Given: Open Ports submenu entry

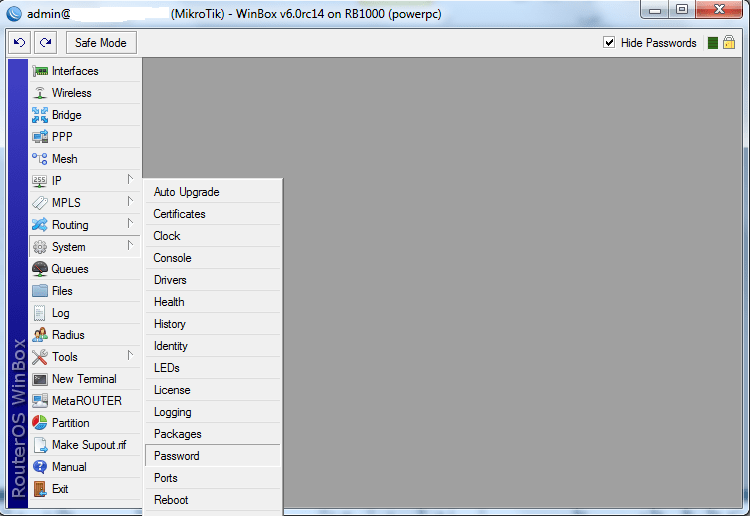Looking at the screenshot, I should coord(213,478).
